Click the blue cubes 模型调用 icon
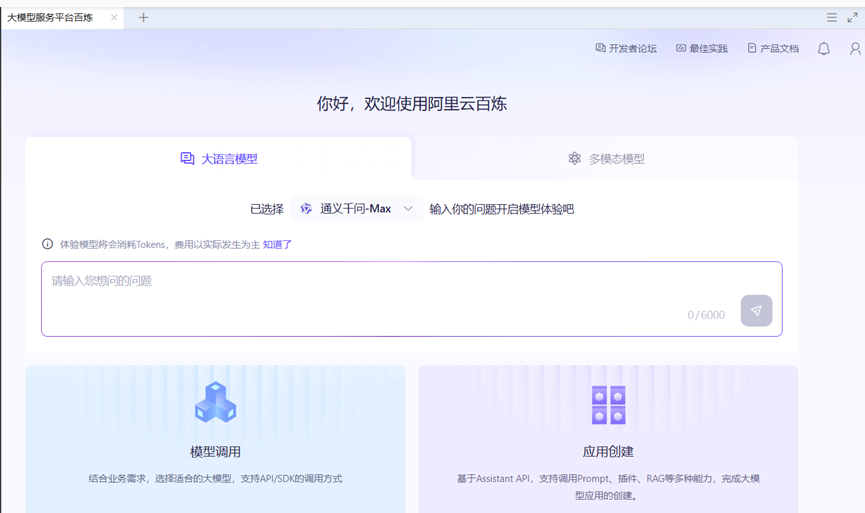 215,403
